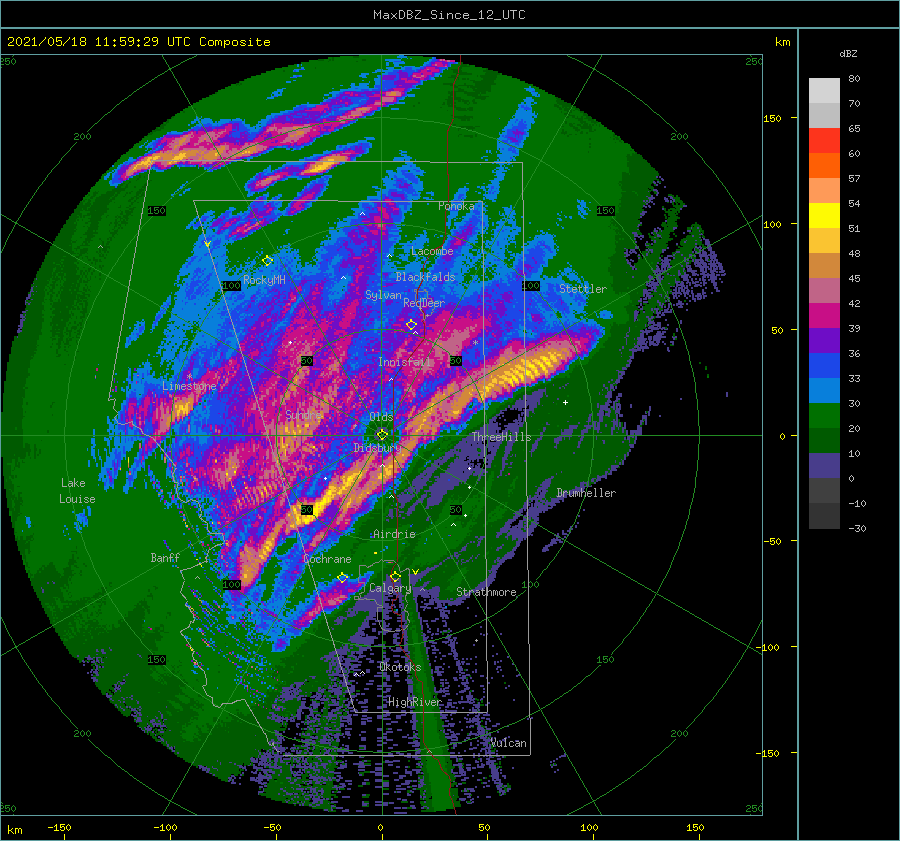
Task: Click the km unit label at top right
Action: pos(782,42)
